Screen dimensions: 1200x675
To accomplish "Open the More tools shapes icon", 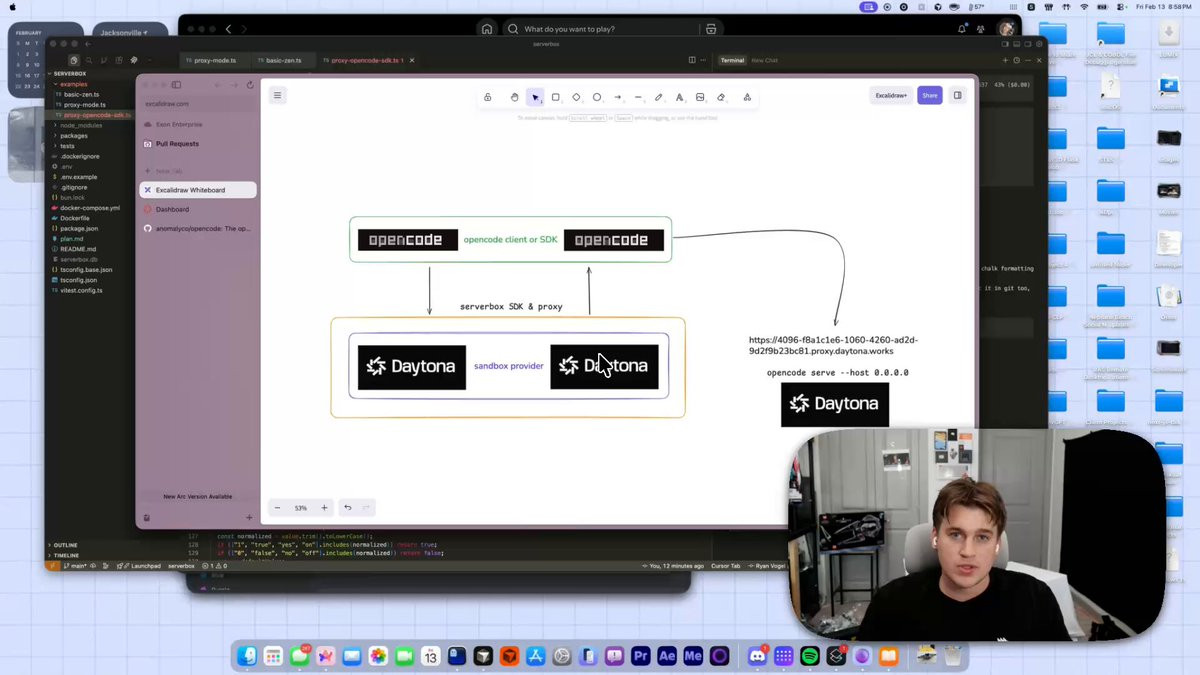I will (x=747, y=97).
